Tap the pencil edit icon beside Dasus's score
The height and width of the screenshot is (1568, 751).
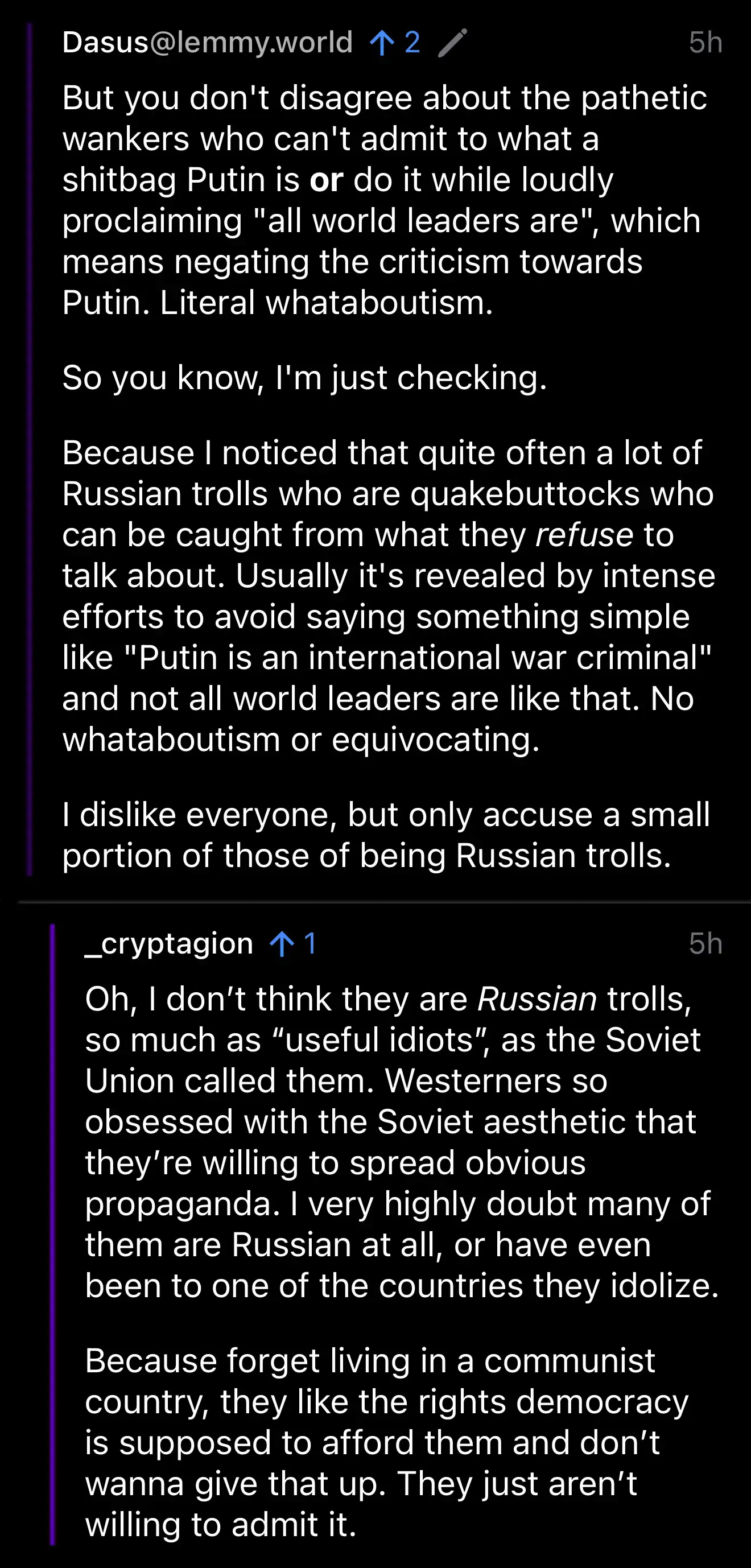click(x=453, y=43)
